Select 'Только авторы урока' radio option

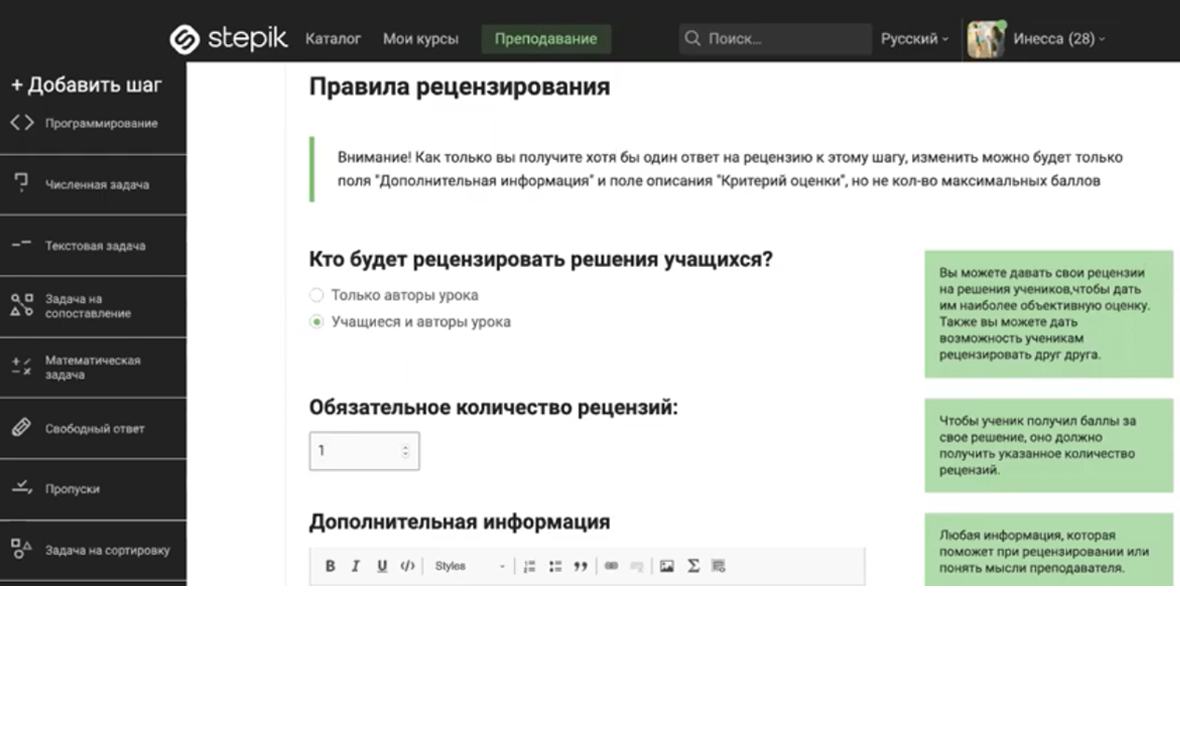pos(317,295)
